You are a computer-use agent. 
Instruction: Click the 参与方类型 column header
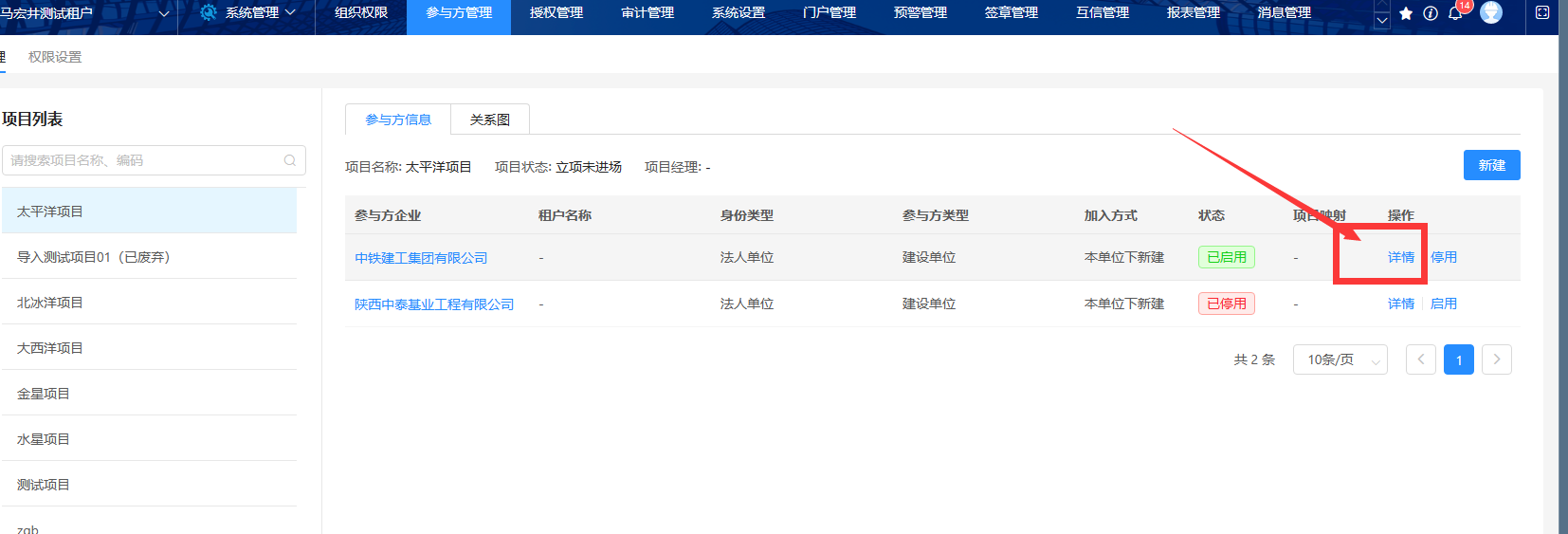tap(936, 215)
